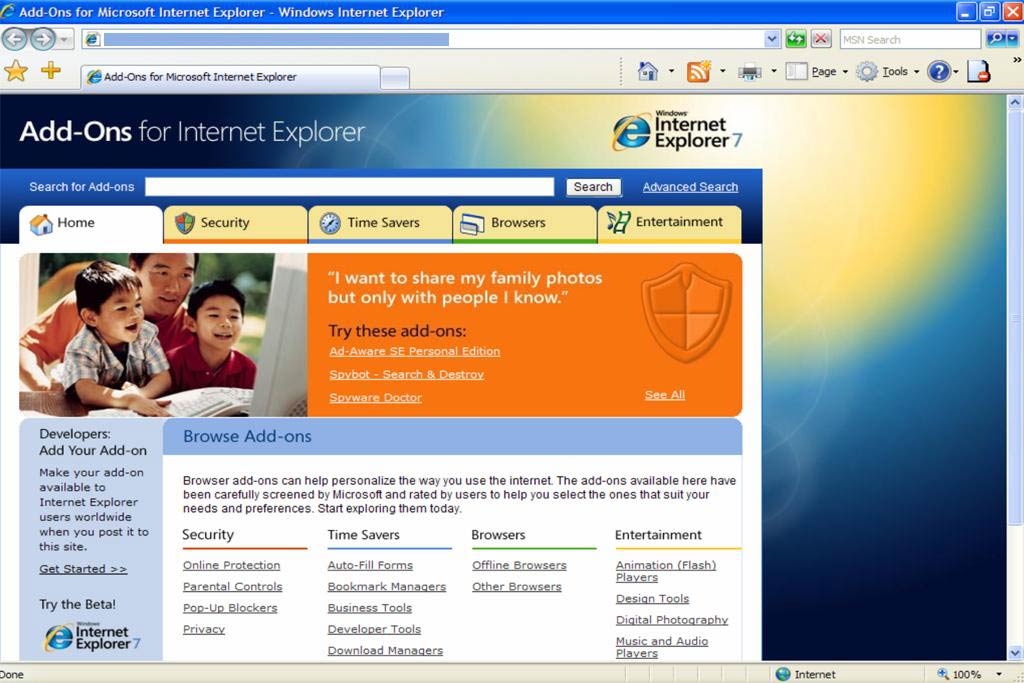Click the Help question mark icon
Viewport: 1024px width, 683px height.
point(938,72)
